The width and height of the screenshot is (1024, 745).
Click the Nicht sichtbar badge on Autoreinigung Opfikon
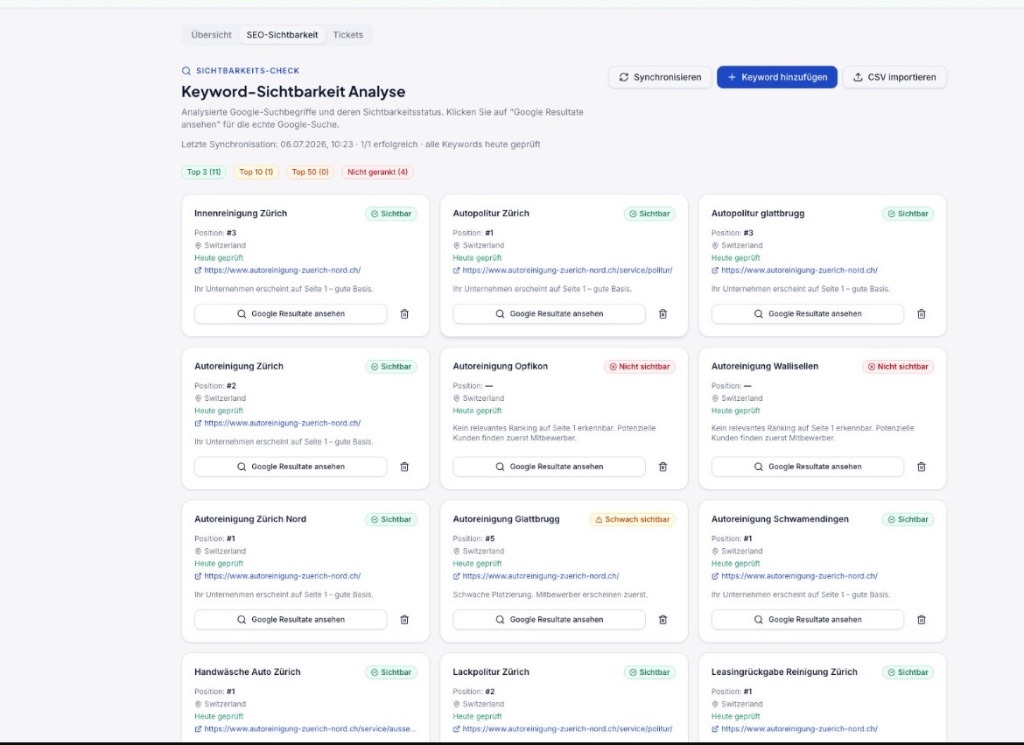639,366
